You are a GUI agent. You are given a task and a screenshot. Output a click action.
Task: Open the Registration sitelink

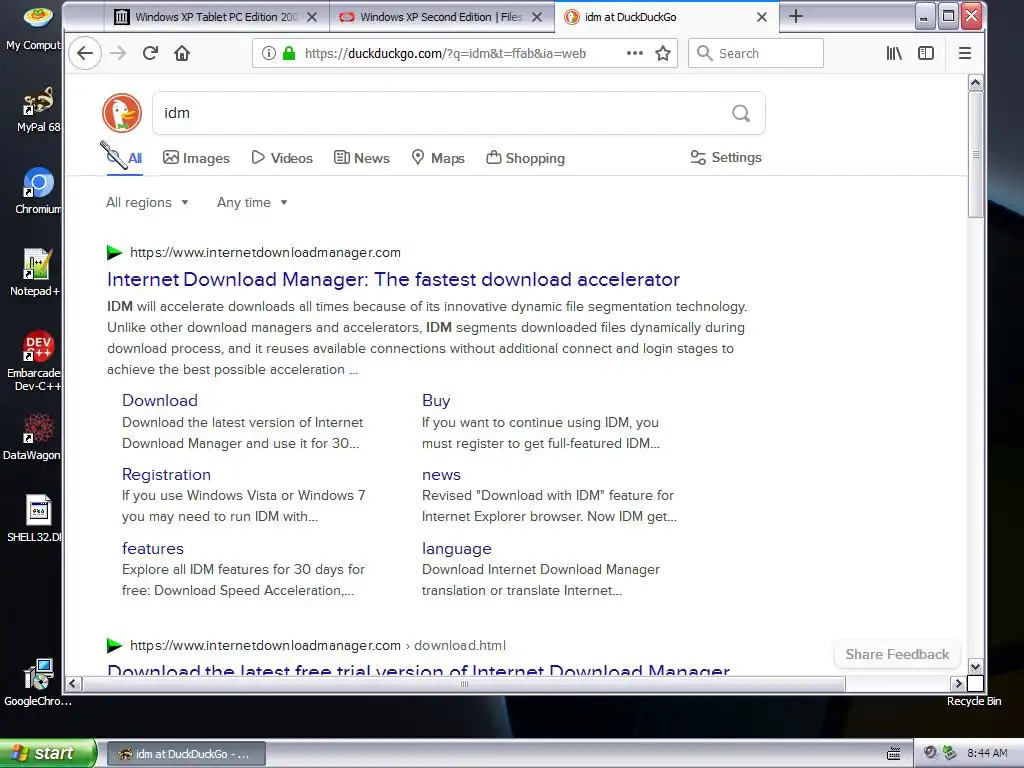click(167, 475)
